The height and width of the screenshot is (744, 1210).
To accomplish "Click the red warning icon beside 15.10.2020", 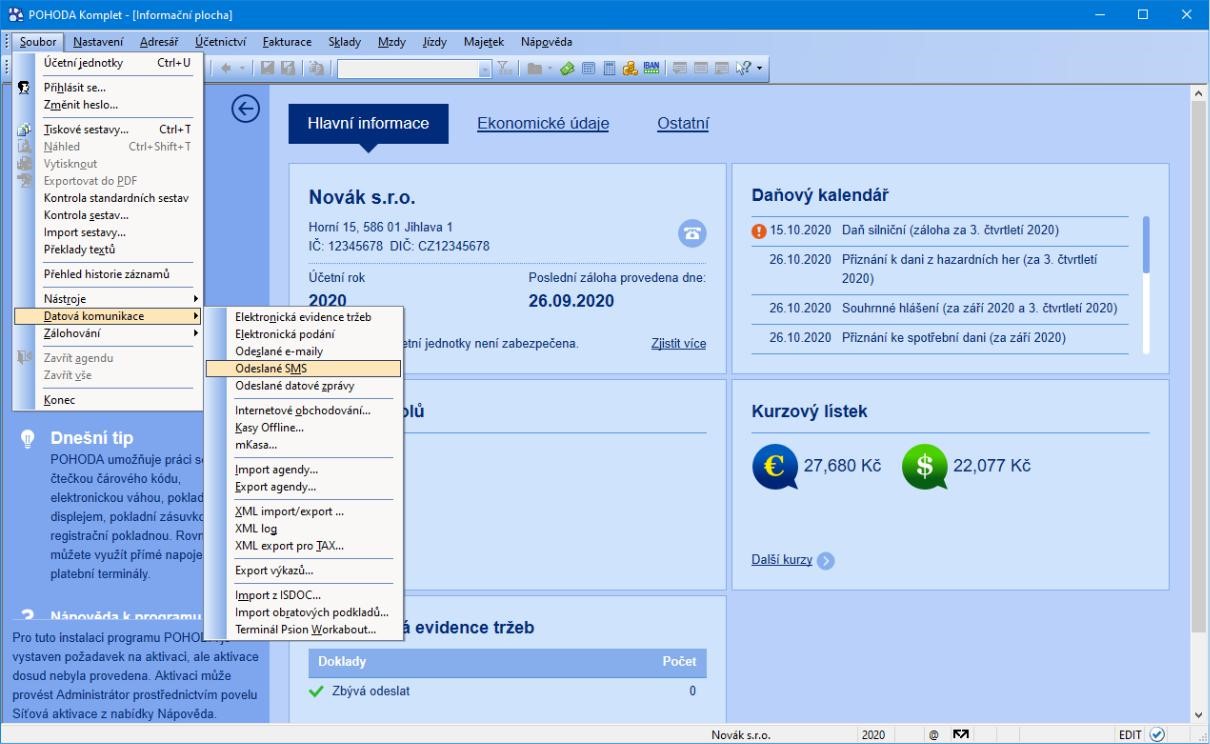I will 759,230.
